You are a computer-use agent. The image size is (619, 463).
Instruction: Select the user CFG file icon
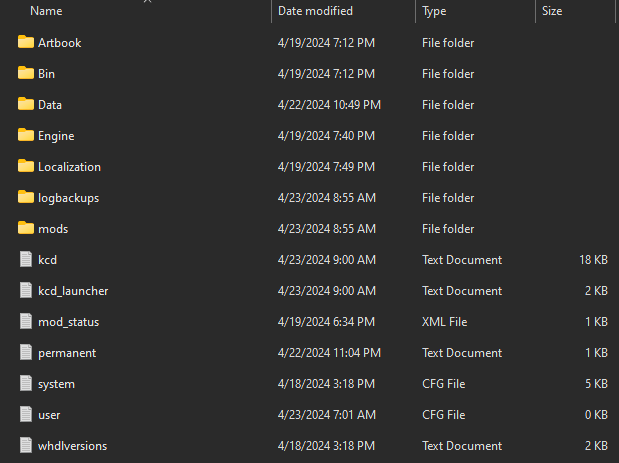coord(26,414)
